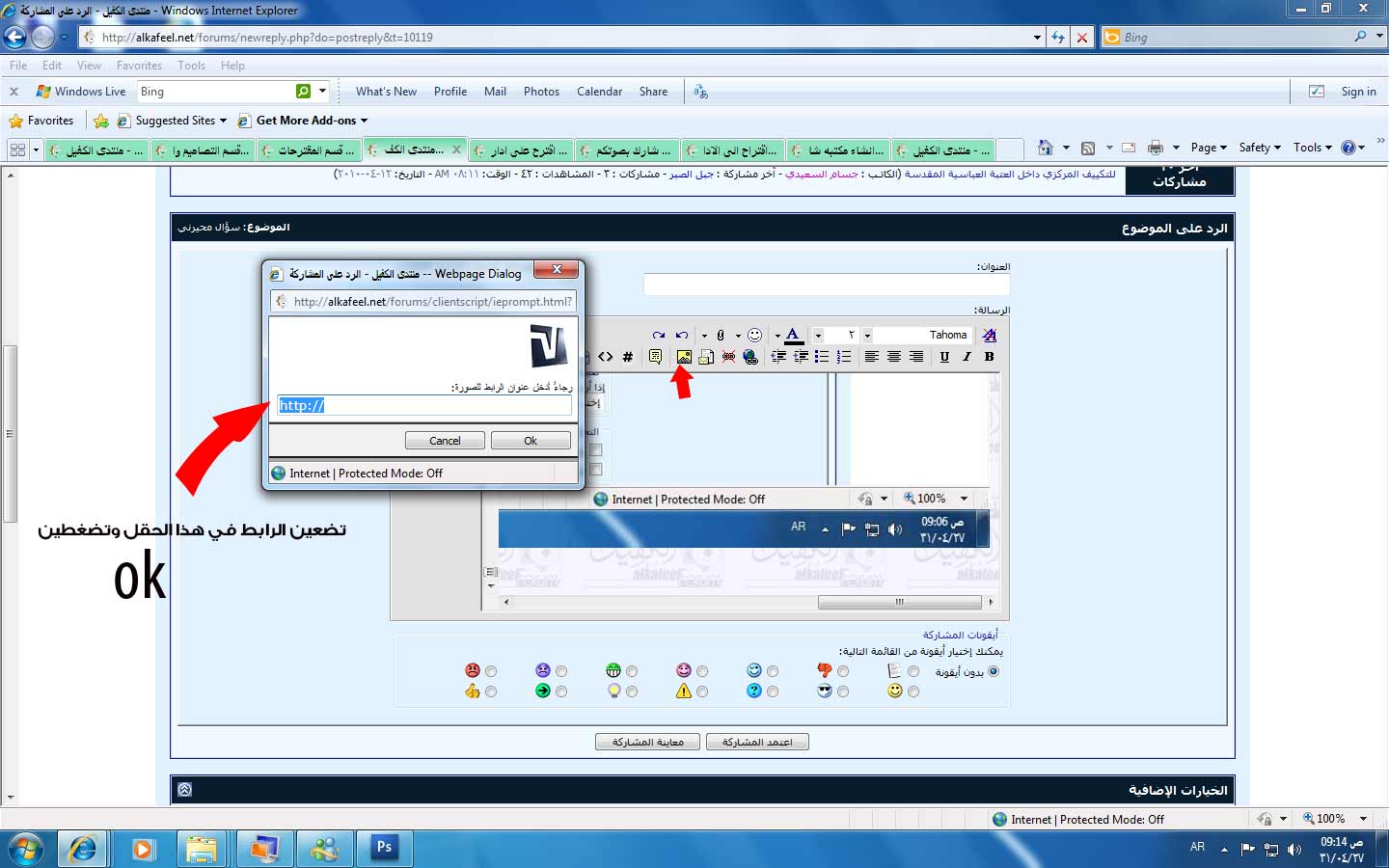The width and height of the screenshot is (1389, 868).
Task: Click the Underline formatting button
Action: [x=944, y=357]
